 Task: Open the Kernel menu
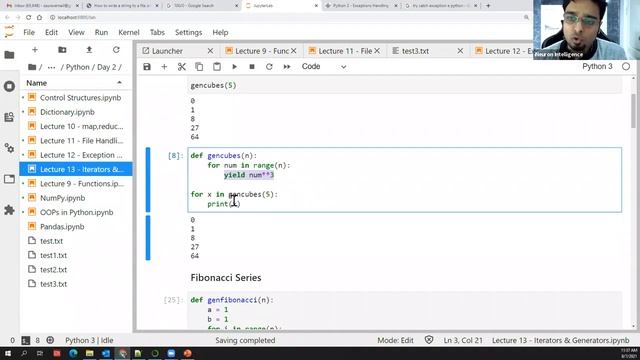(129, 32)
